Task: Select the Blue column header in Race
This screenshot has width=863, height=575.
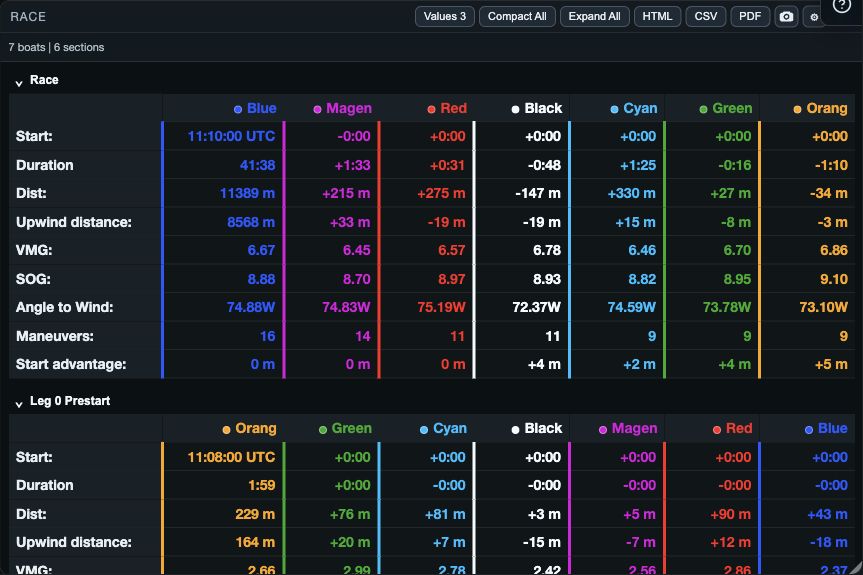Action: [x=255, y=108]
